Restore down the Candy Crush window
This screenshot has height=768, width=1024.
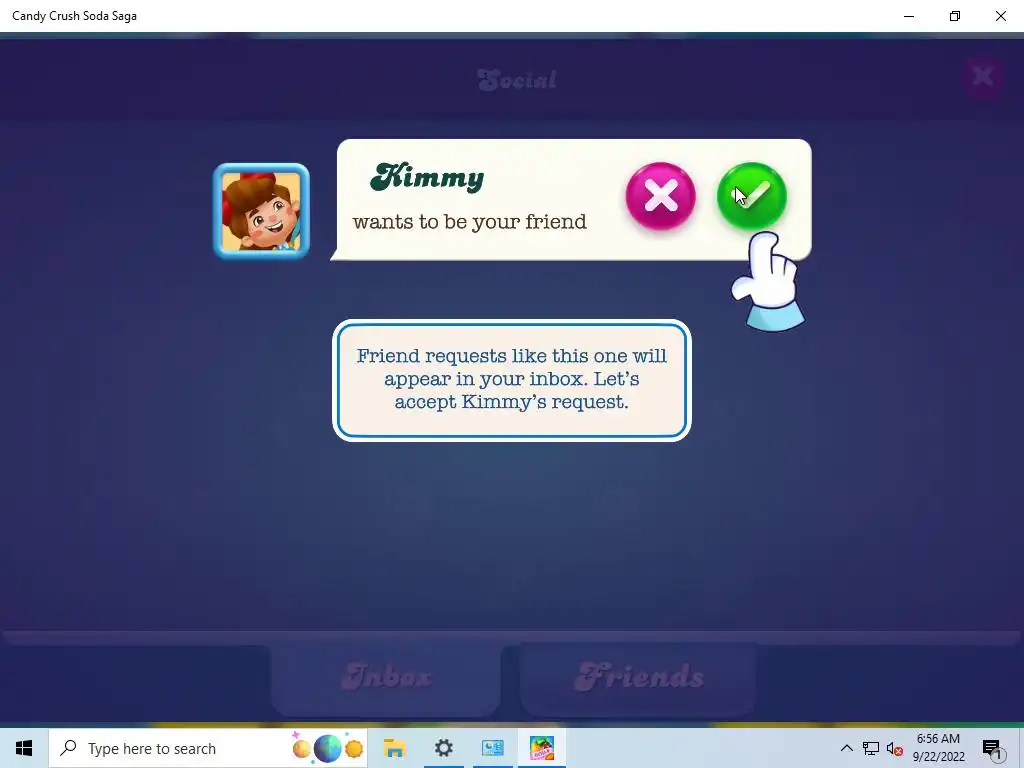click(x=955, y=16)
